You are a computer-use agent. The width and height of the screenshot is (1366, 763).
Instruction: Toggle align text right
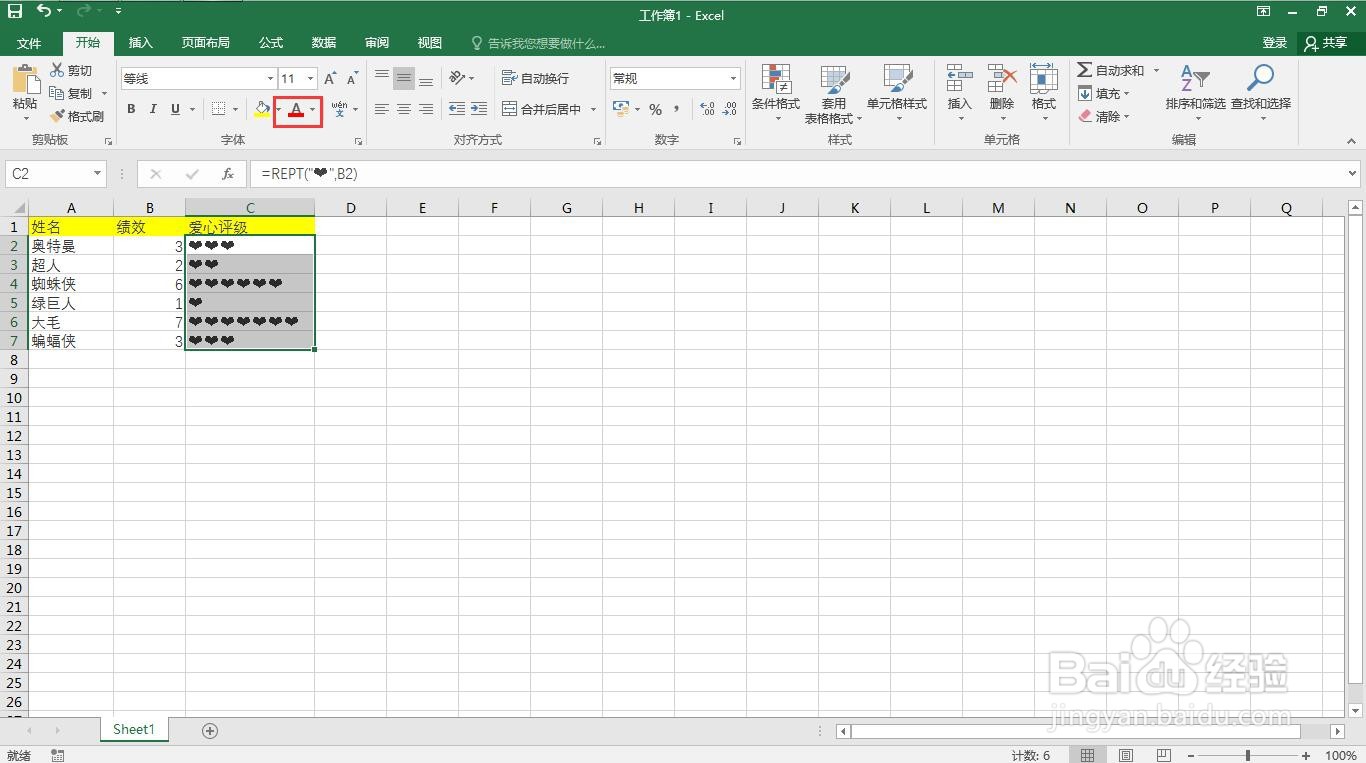tap(426, 109)
